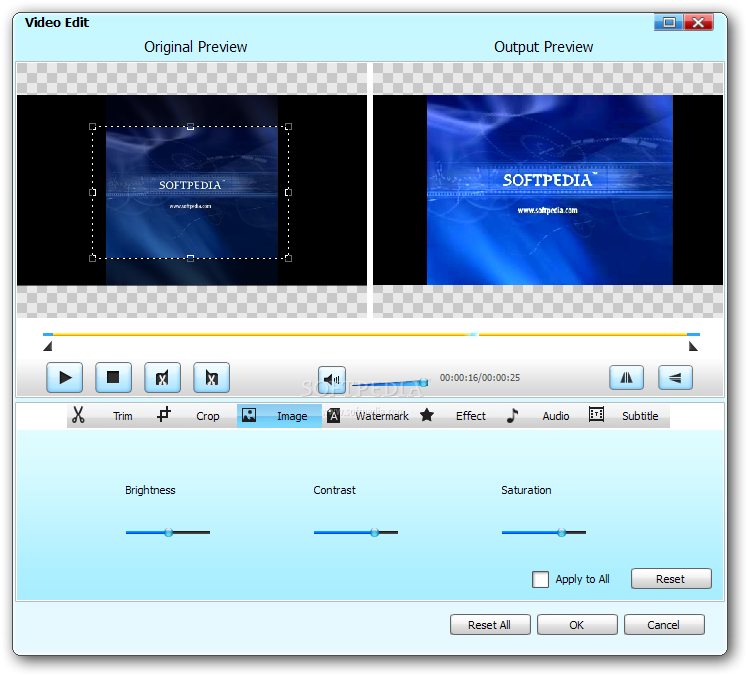748x676 pixels.
Task: Open the Subtitle tab
Action: 627,416
